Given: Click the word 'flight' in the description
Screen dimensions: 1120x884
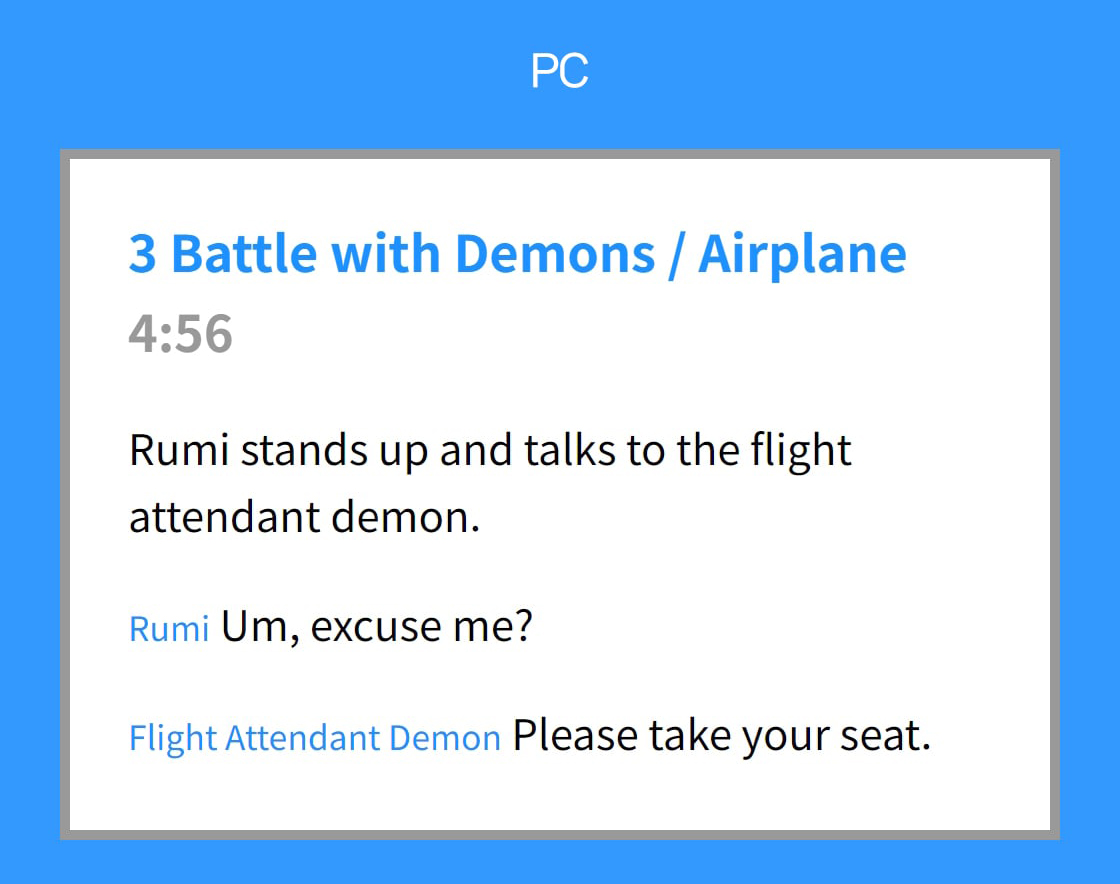Looking at the screenshot, I should [801, 452].
